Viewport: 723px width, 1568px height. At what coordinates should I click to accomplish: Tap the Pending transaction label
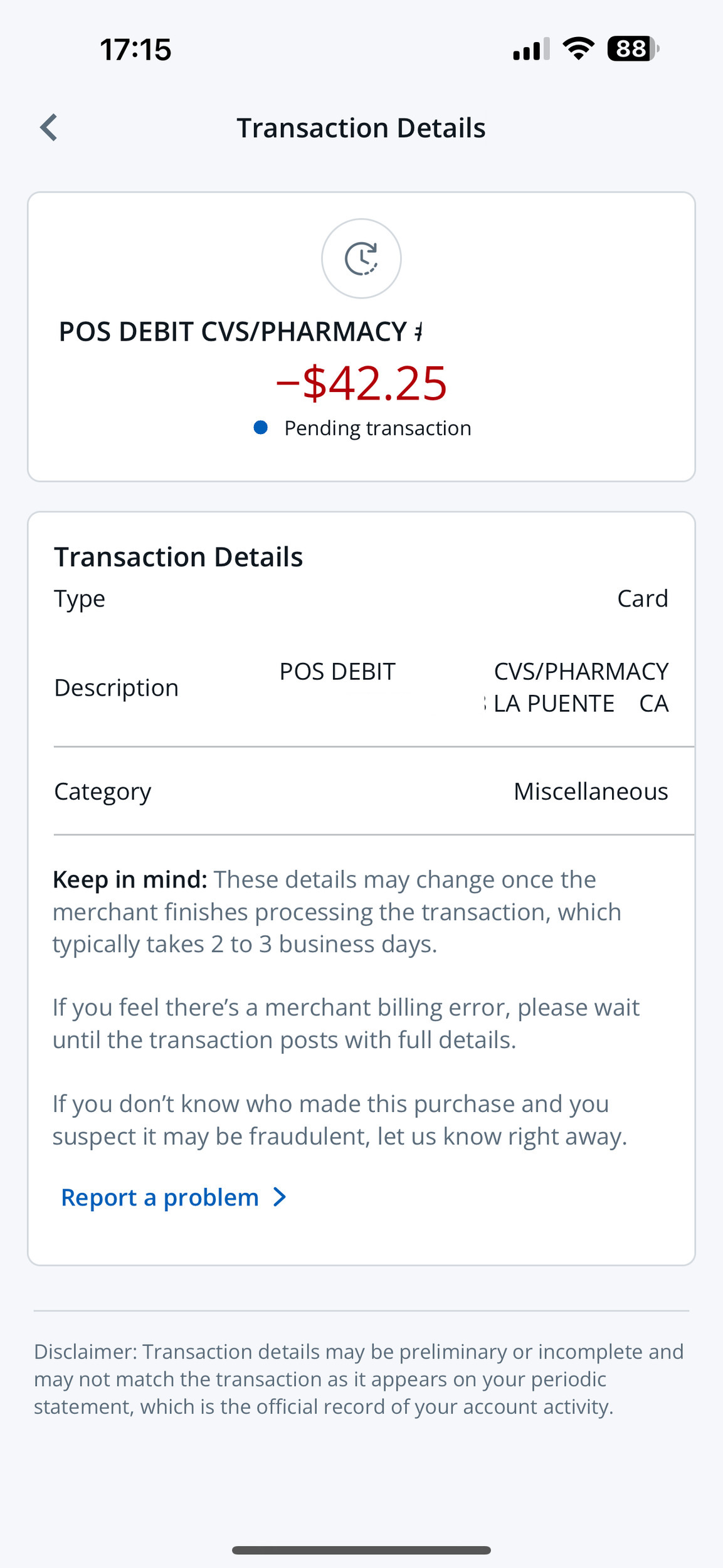pyautogui.click(x=377, y=428)
